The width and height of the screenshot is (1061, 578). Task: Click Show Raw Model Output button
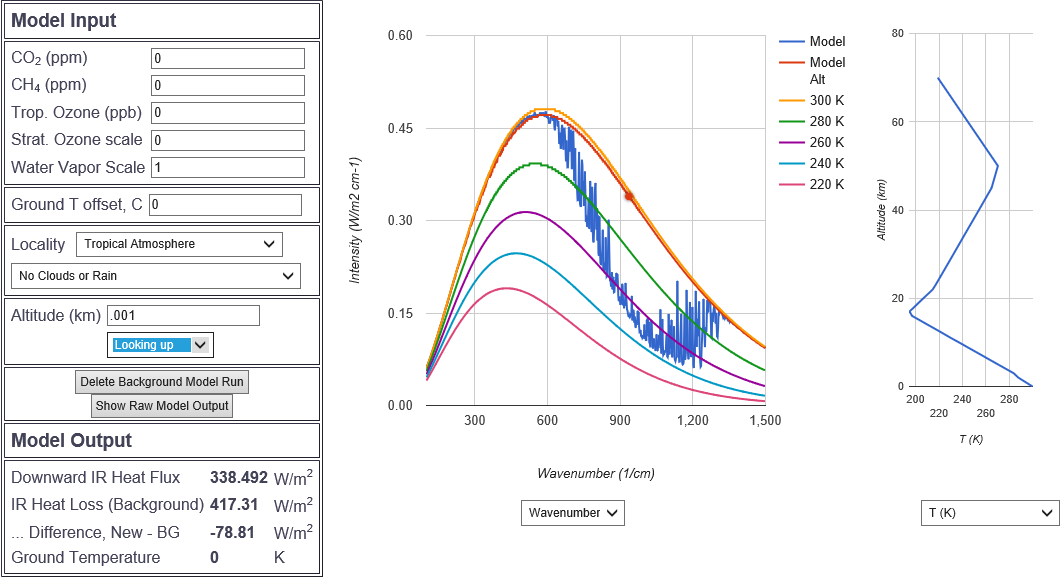(162, 406)
